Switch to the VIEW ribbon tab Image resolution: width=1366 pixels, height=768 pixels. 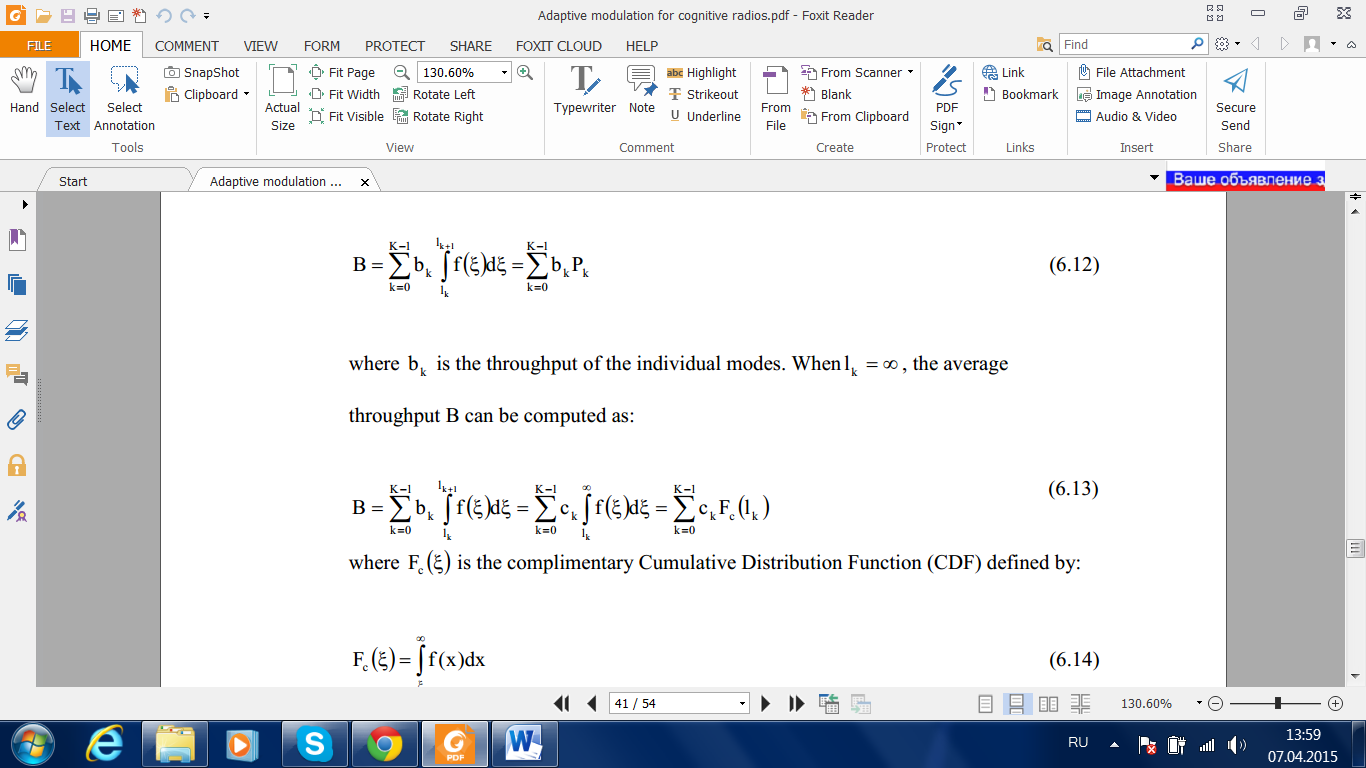point(261,45)
